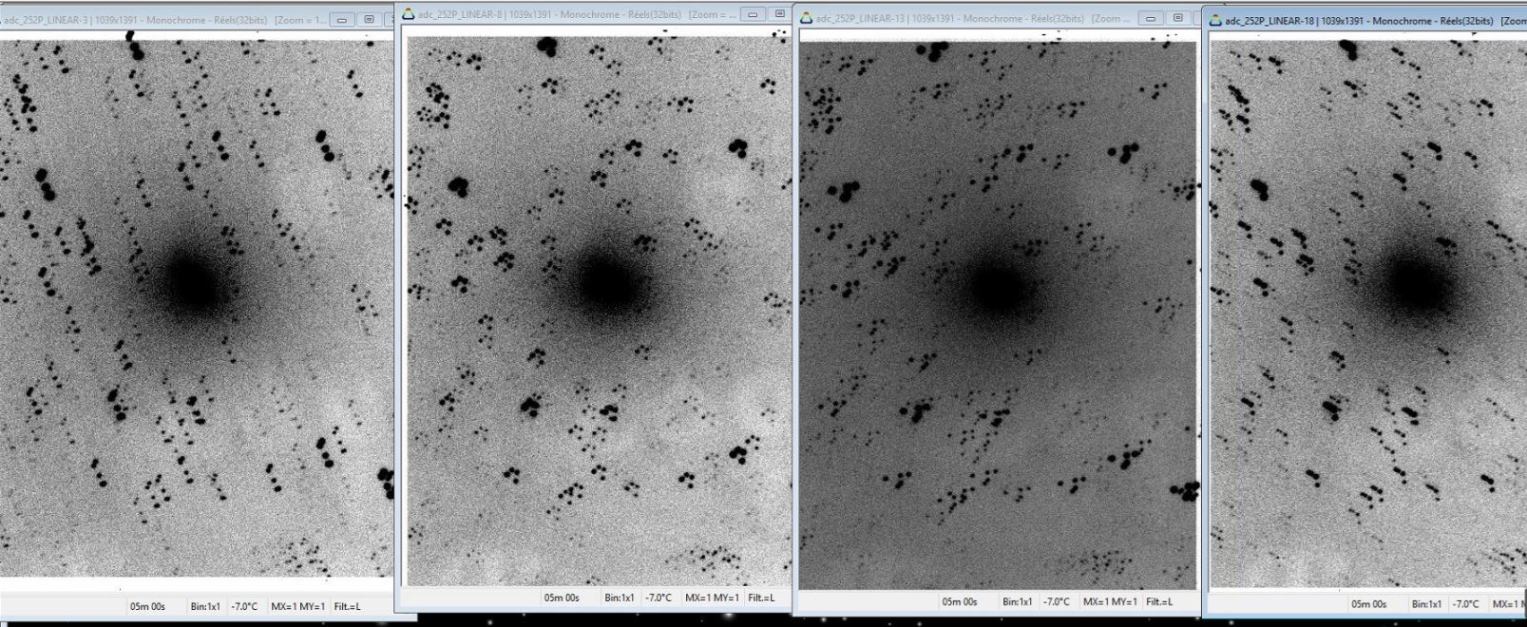Click the app icon of the LINEAR-8 window
This screenshot has width=1527, height=627.
point(408,14)
